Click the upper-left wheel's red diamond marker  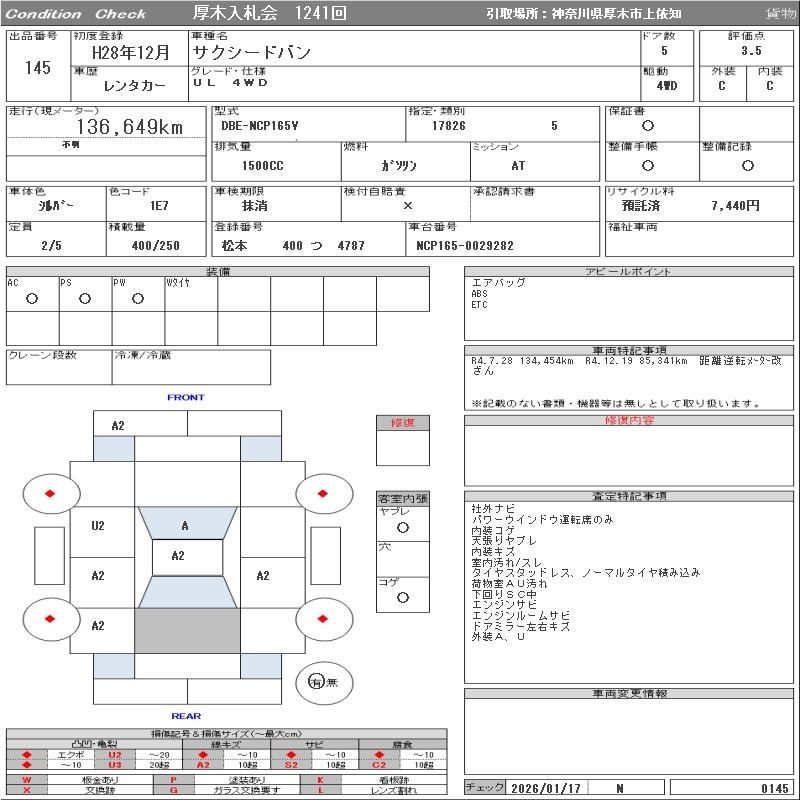(x=49, y=493)
